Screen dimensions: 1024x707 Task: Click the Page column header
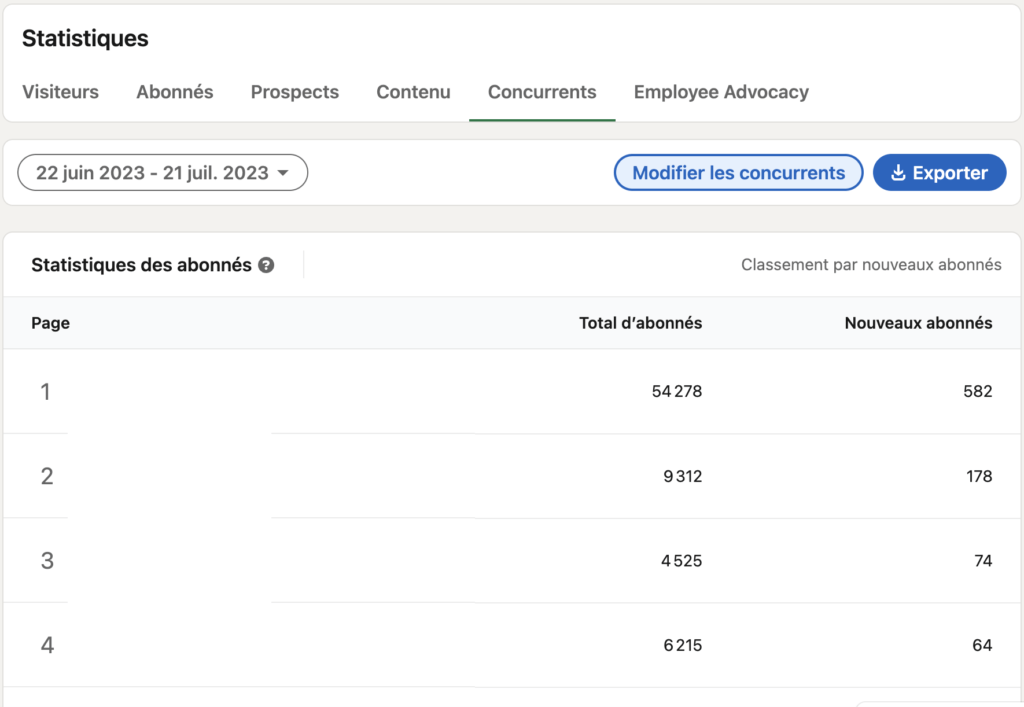[51, 323]
